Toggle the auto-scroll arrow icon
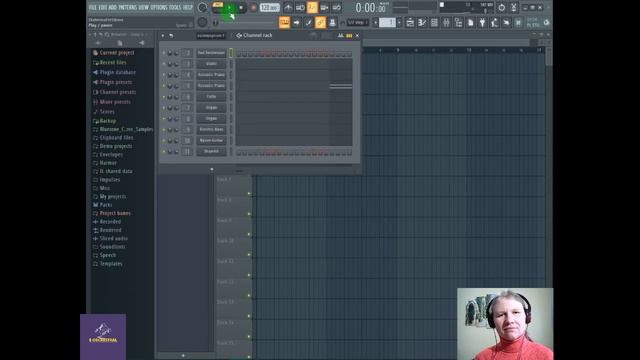Screen dimensions: 640x360 (297, 22)
